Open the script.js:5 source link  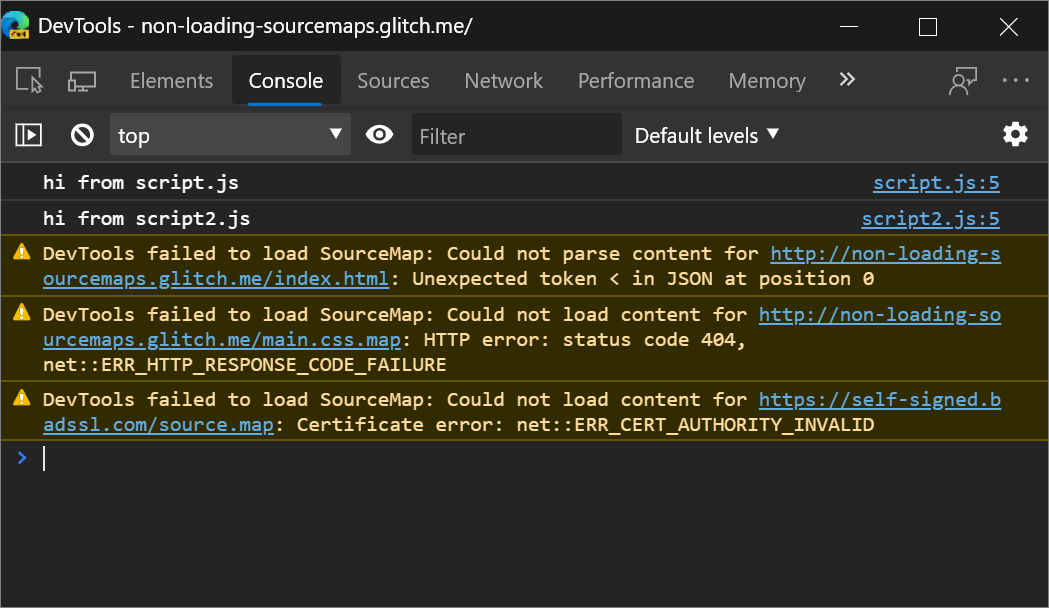(x=936, y=182)
